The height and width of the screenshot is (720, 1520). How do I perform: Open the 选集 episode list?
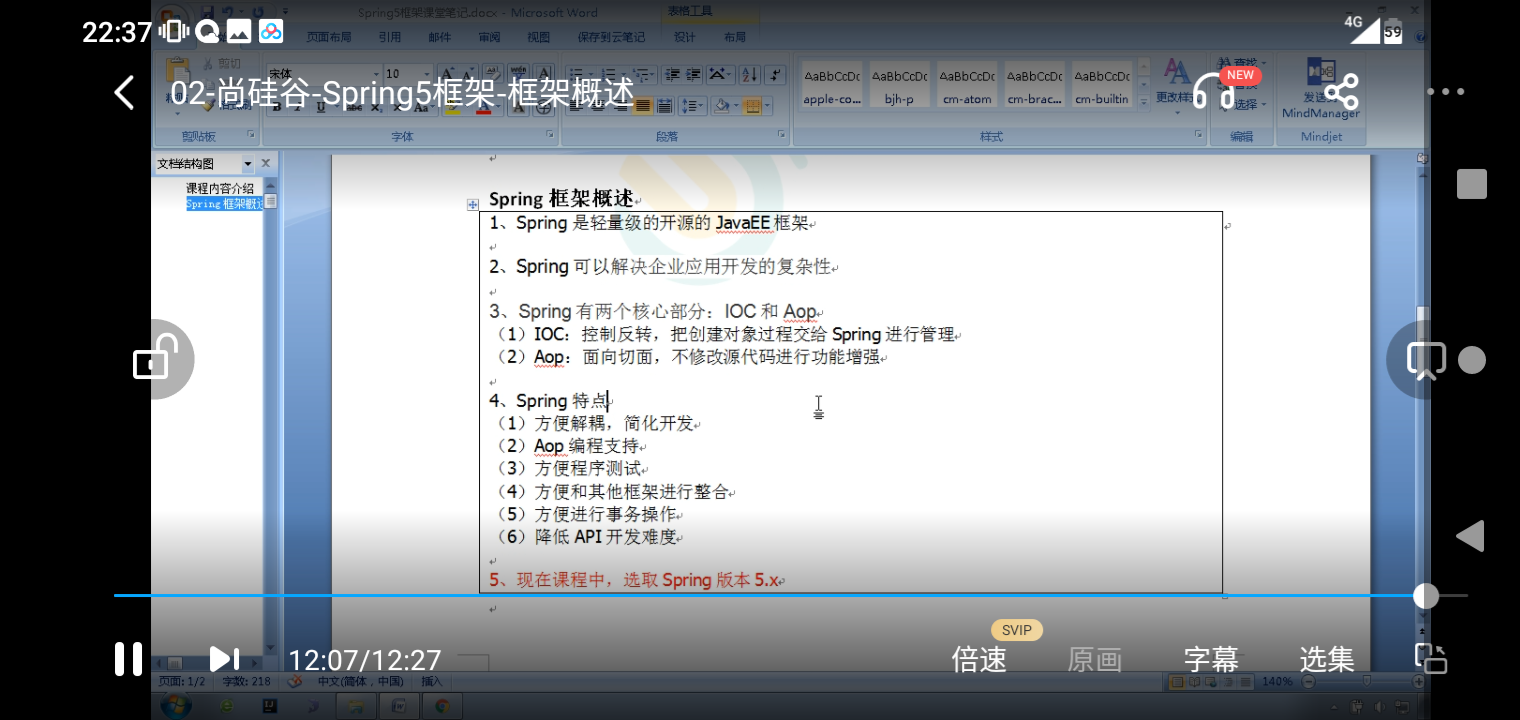pyautogui.click(x=1327, y=660)
